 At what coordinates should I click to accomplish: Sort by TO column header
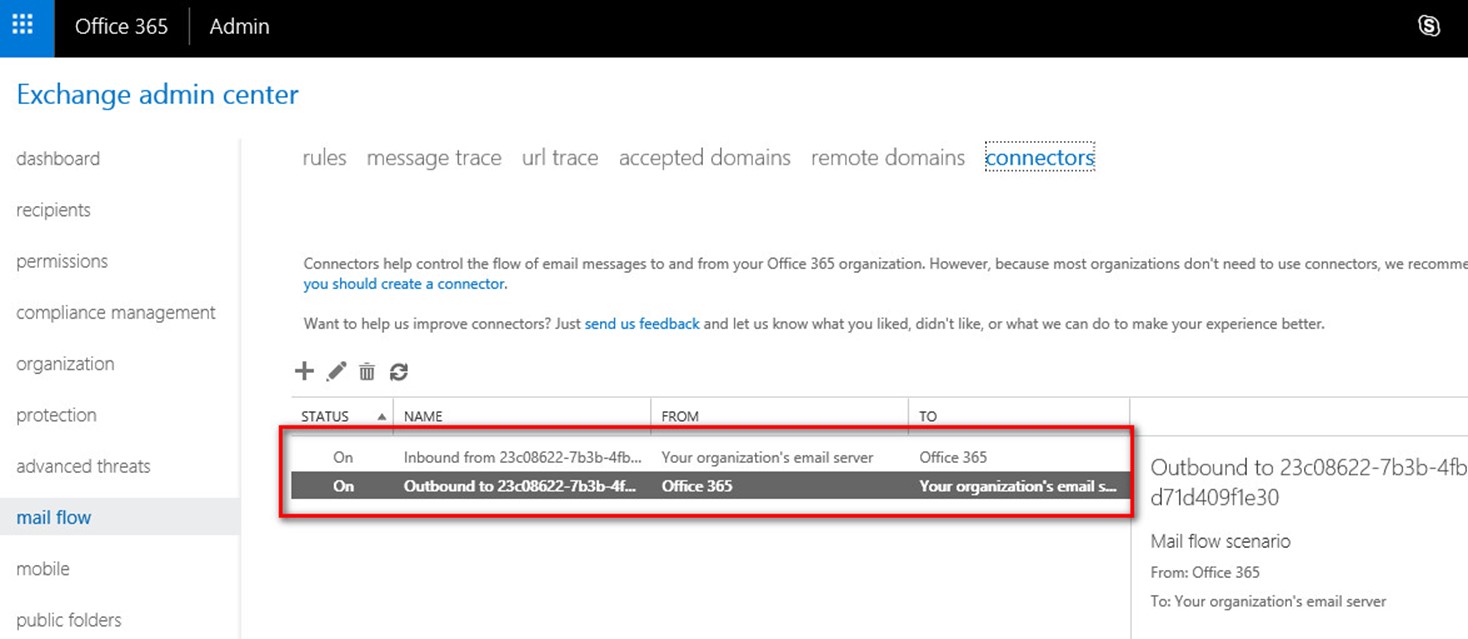(x=928, y=416)
